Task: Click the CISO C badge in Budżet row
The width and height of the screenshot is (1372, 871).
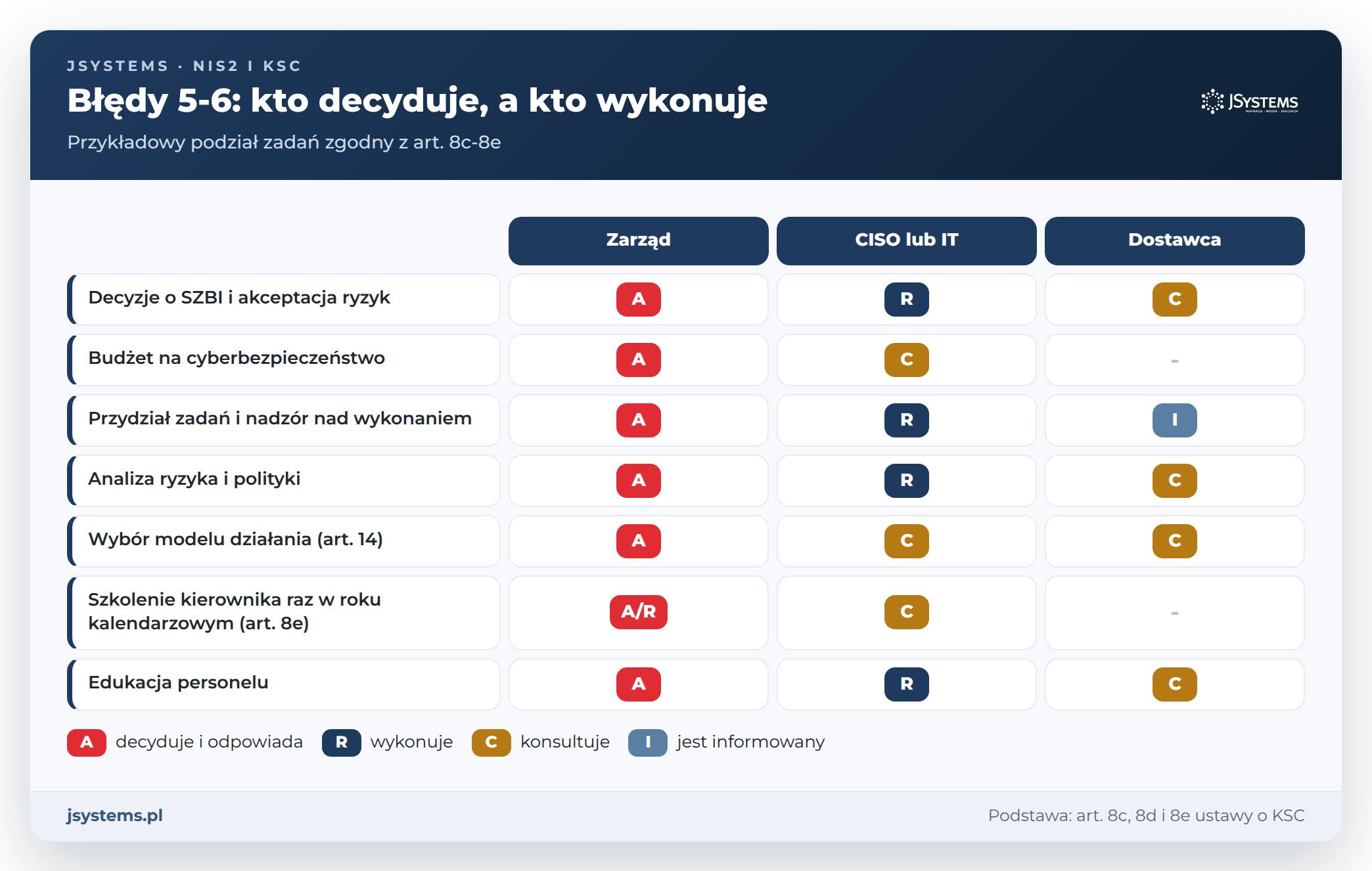Action: click(x=906, y=360)
